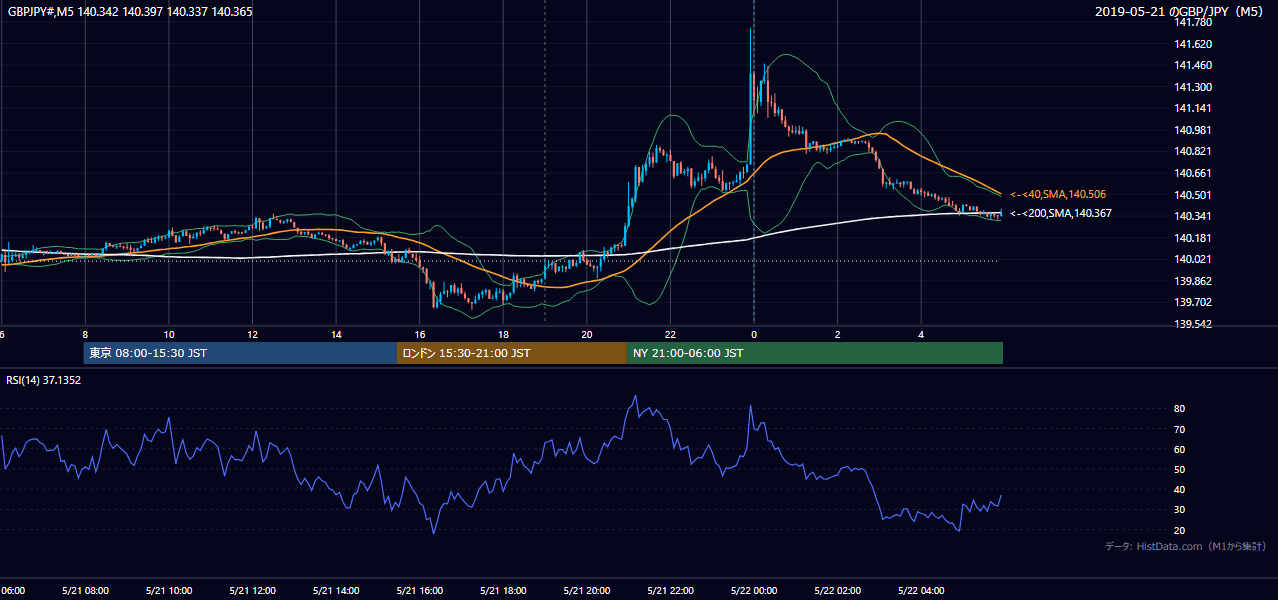Click the bottom axis label 5/21 18:00
This screenshot has width=1278, height=600.
point(503,590)
